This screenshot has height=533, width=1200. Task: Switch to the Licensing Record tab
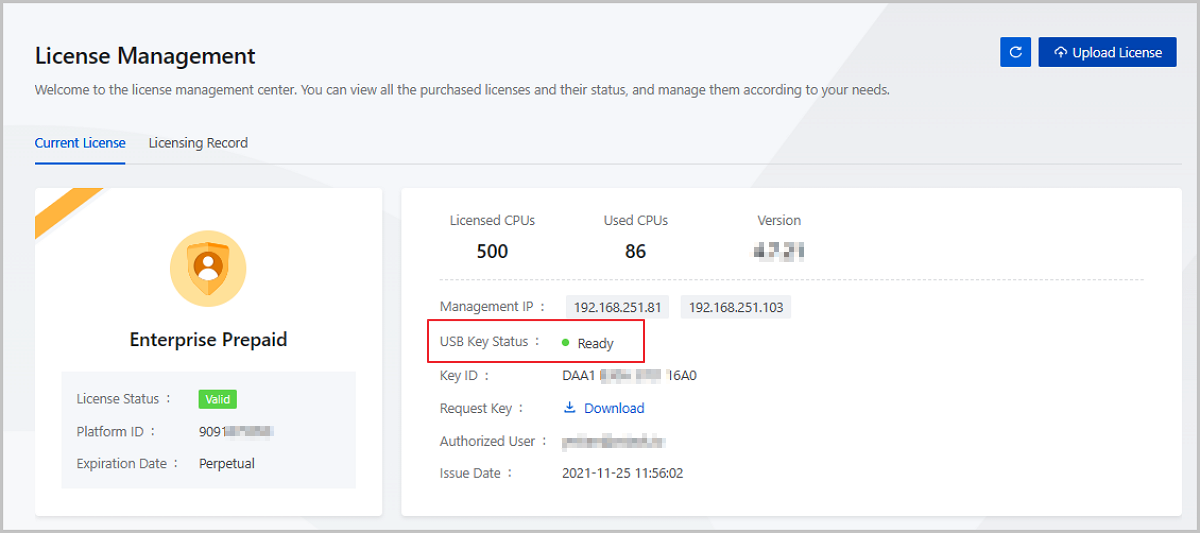198,143
